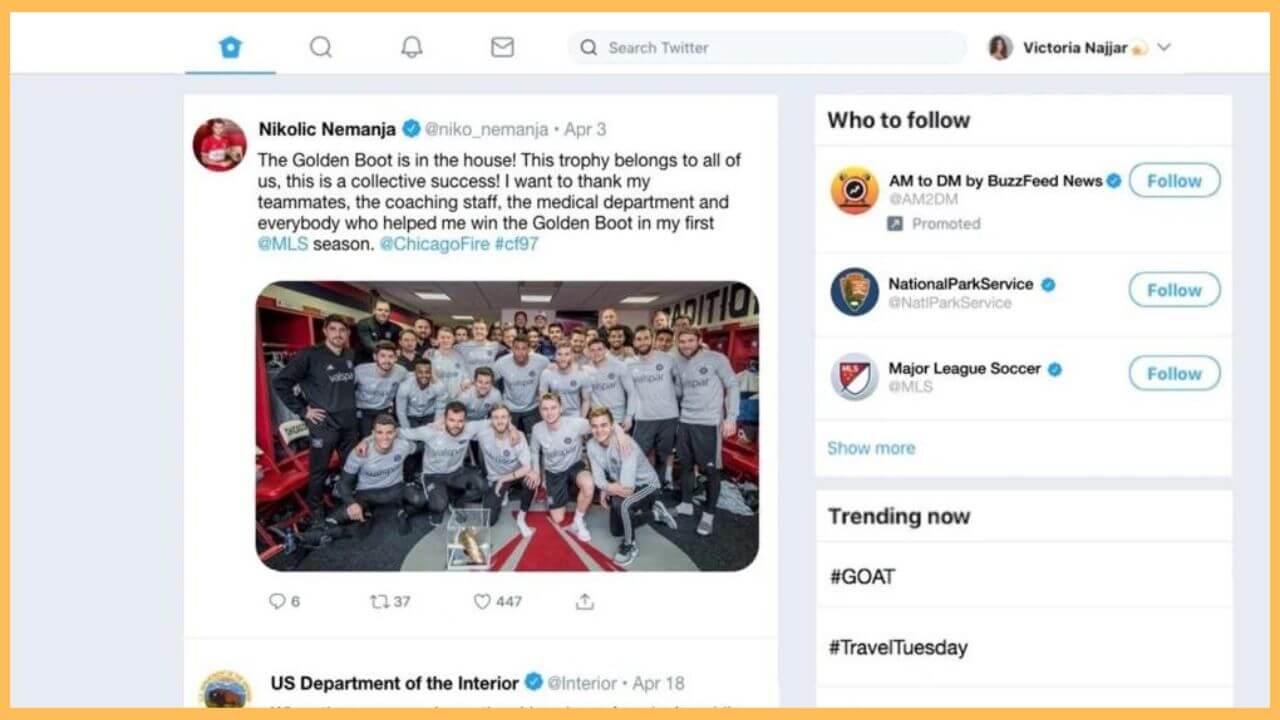Open the #GOAT trending topic
This screenshot has width=1280, height=720.
(x=861, y=576)
